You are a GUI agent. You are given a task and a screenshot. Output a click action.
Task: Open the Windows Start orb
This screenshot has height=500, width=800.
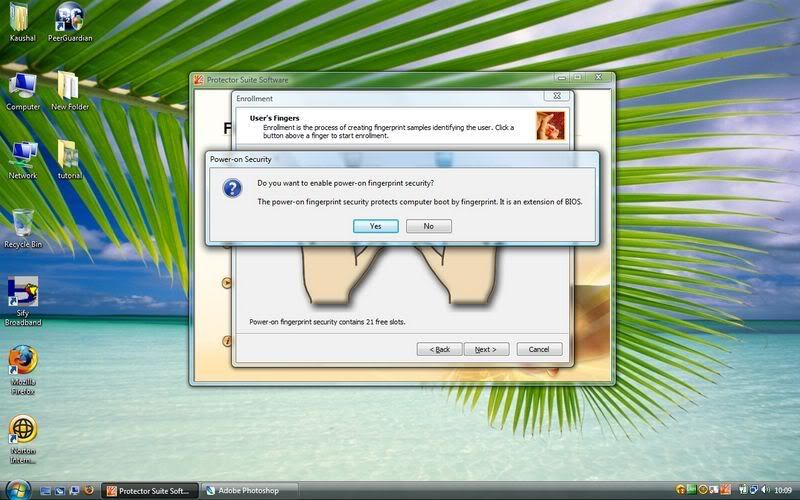tap(18, 491)
